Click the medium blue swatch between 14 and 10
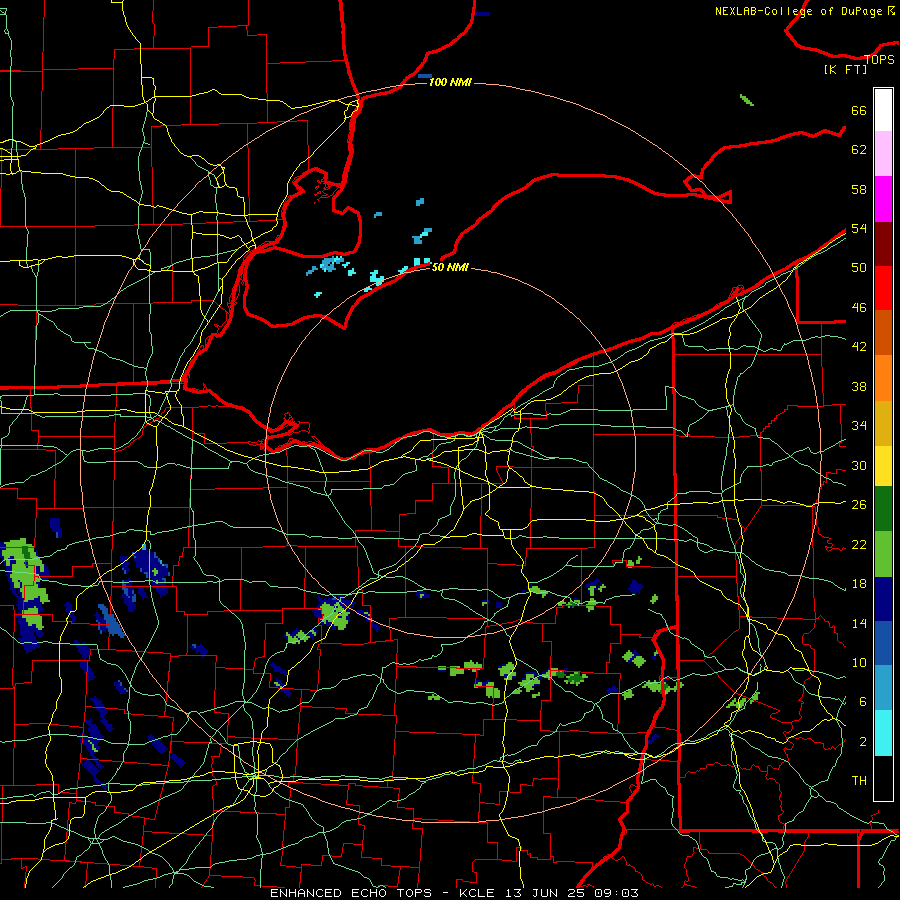The image size is (900, 900). 883,643
